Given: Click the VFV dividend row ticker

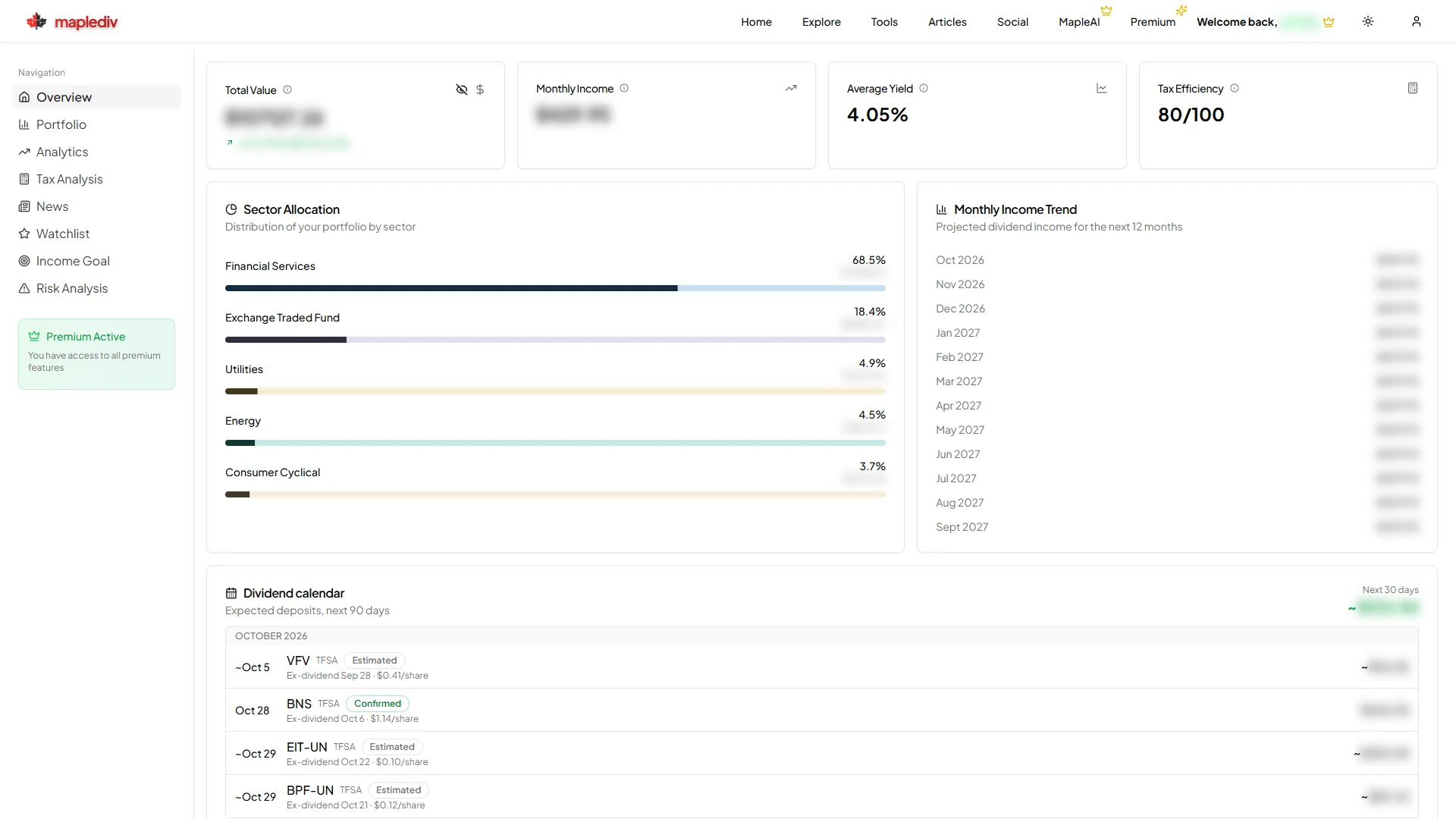Looking at the screenshot, I should [298, 661].
